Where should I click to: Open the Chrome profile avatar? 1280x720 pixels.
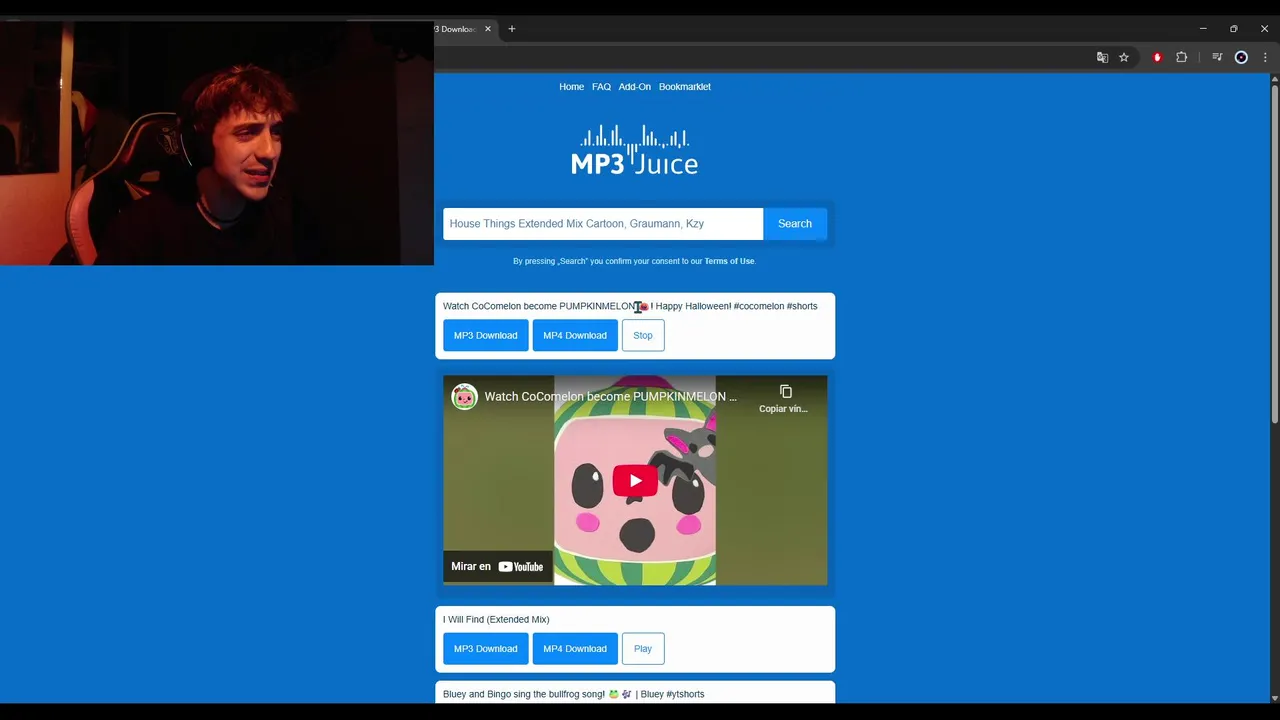pos(1241,57)
